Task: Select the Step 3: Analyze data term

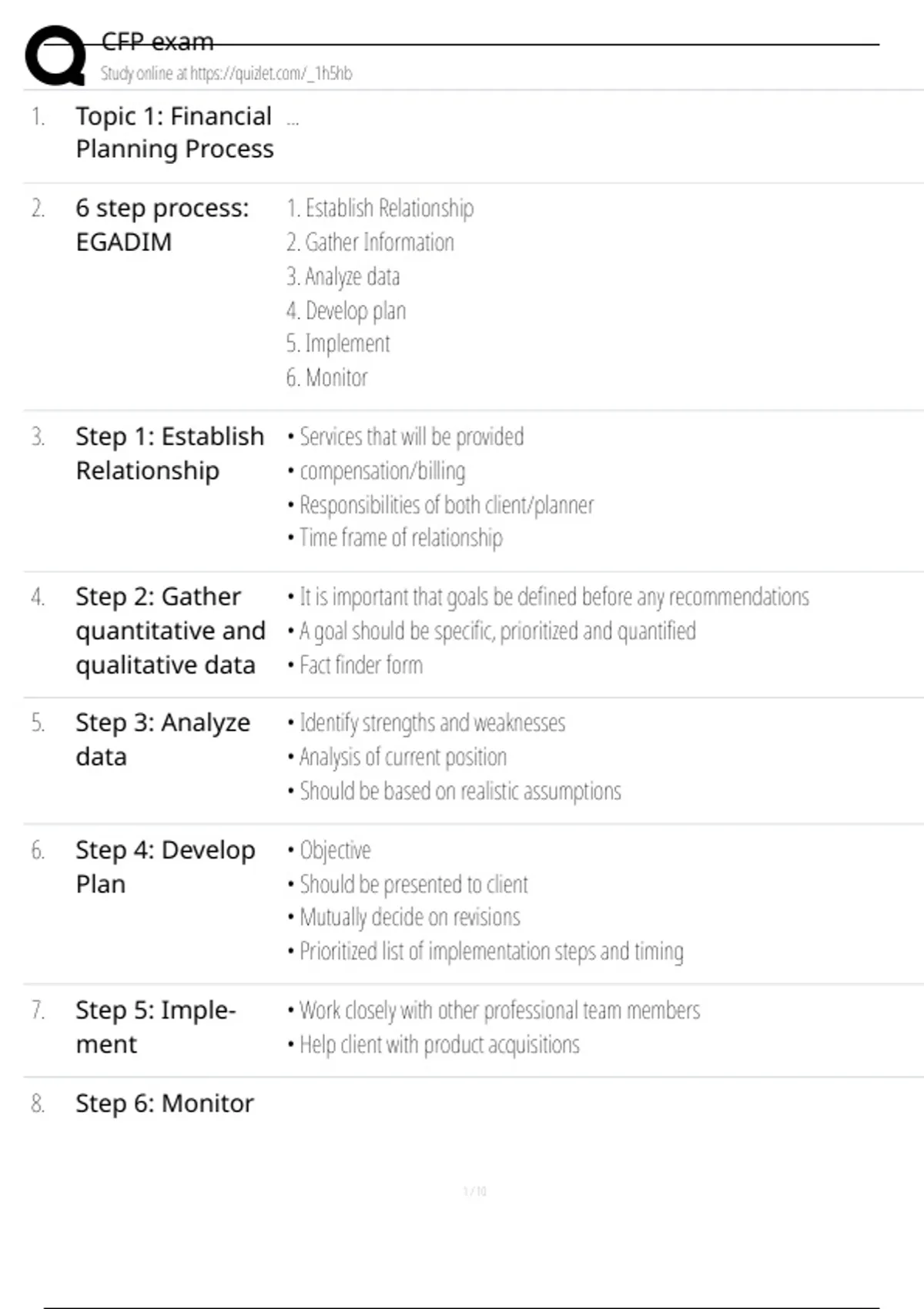Action: [162, 739]
